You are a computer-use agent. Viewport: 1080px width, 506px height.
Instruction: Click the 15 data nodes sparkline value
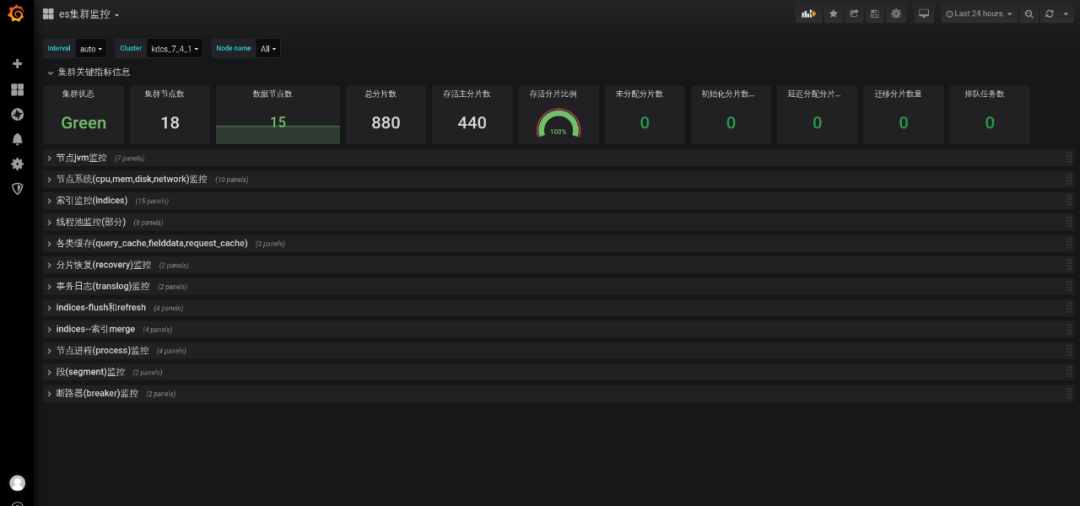click(278, 122)
